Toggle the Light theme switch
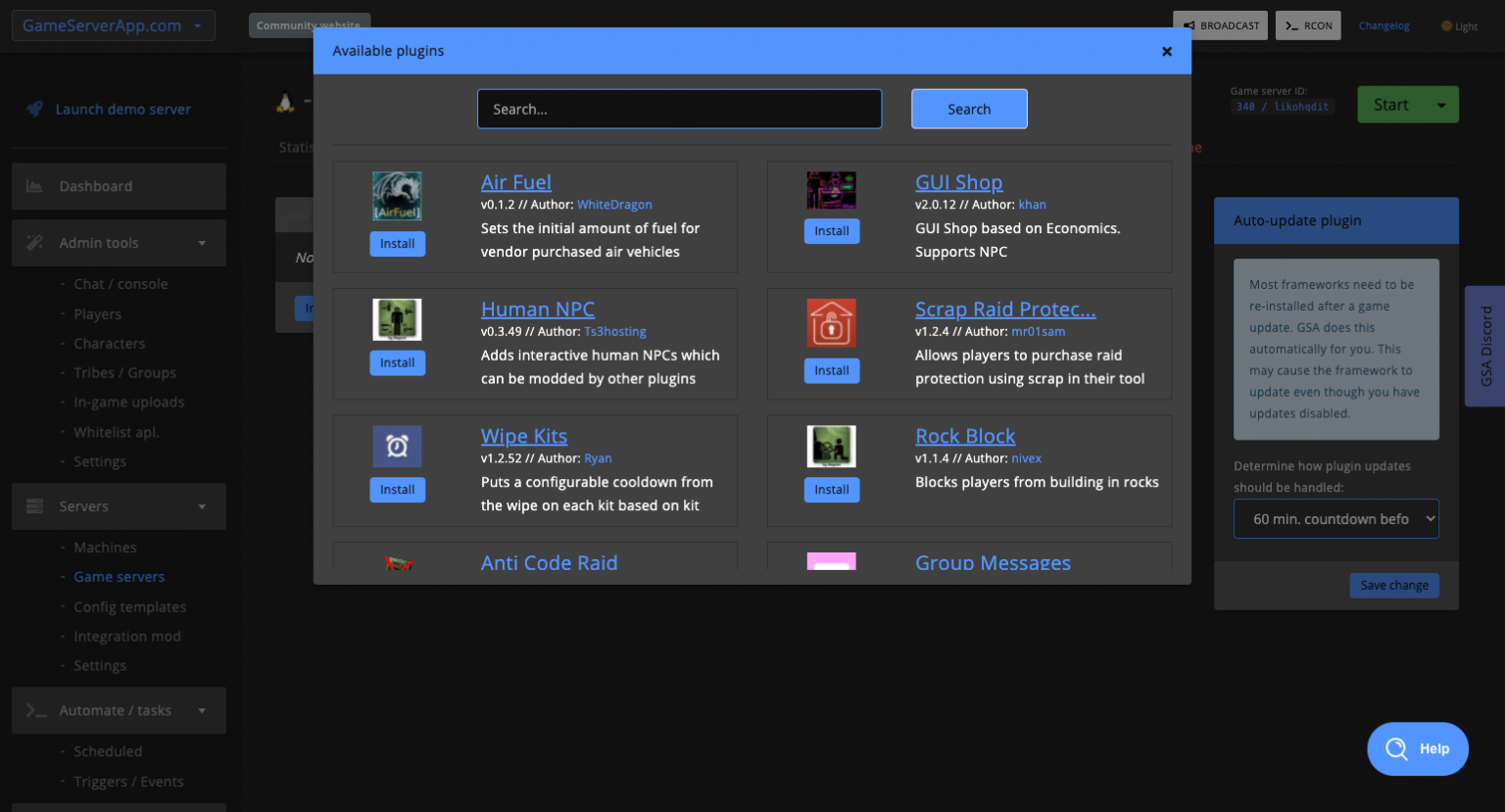1505x812 pixels. 1458,26
